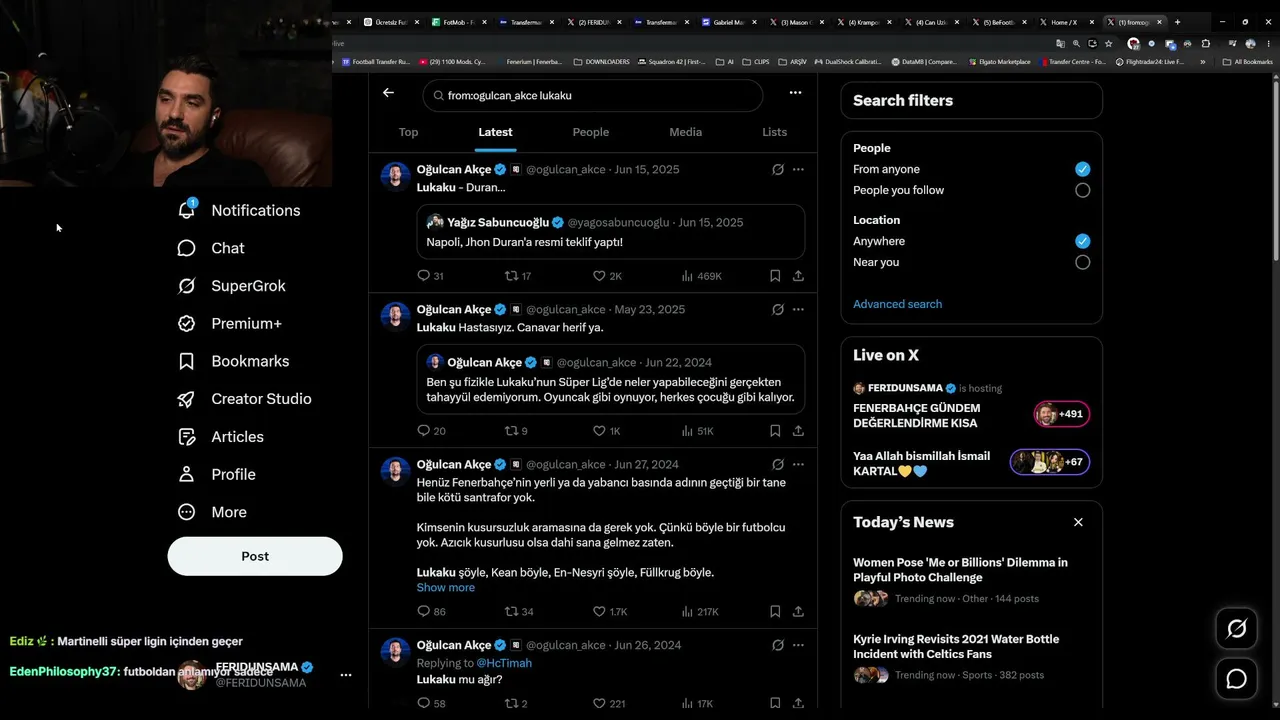This screenshot has width=1280, height=720.
Task: Open search options three-dot menu
Action: [x=795, y=93]
